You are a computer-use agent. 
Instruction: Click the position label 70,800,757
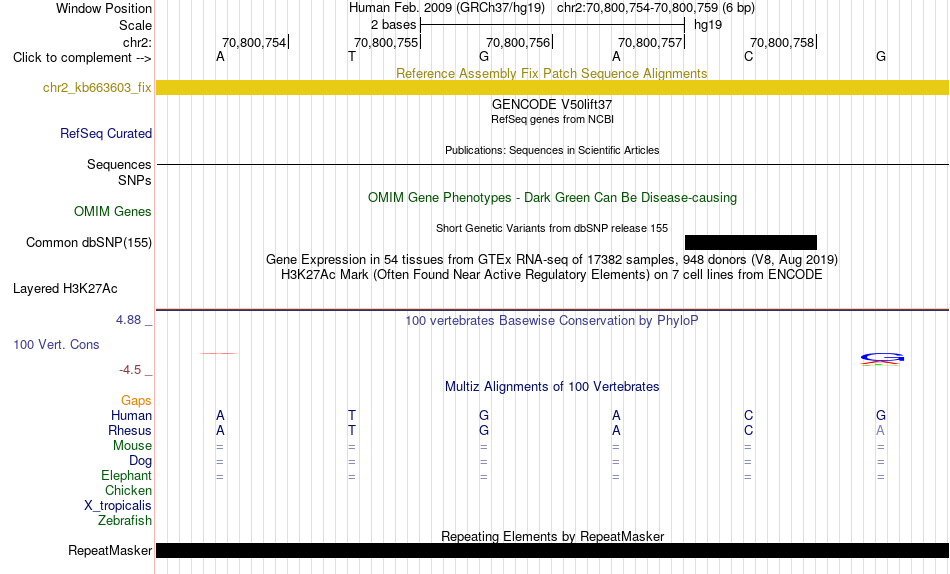pyautogui.click(x=650, y=42)
